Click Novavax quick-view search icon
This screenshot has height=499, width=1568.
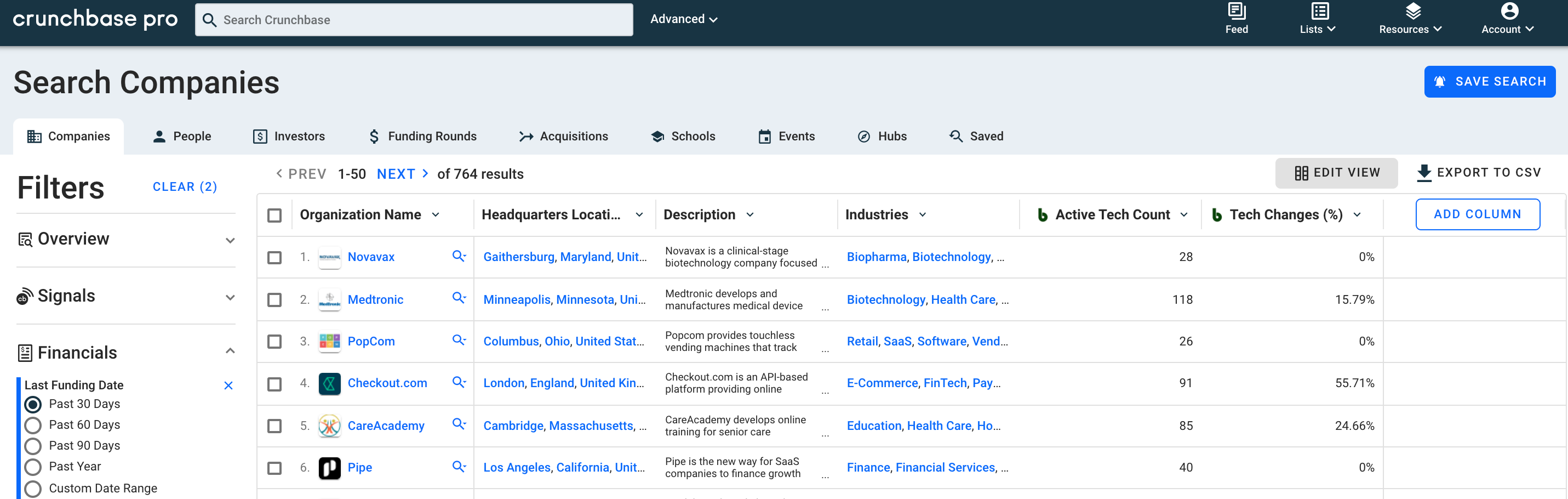point(459,256)
